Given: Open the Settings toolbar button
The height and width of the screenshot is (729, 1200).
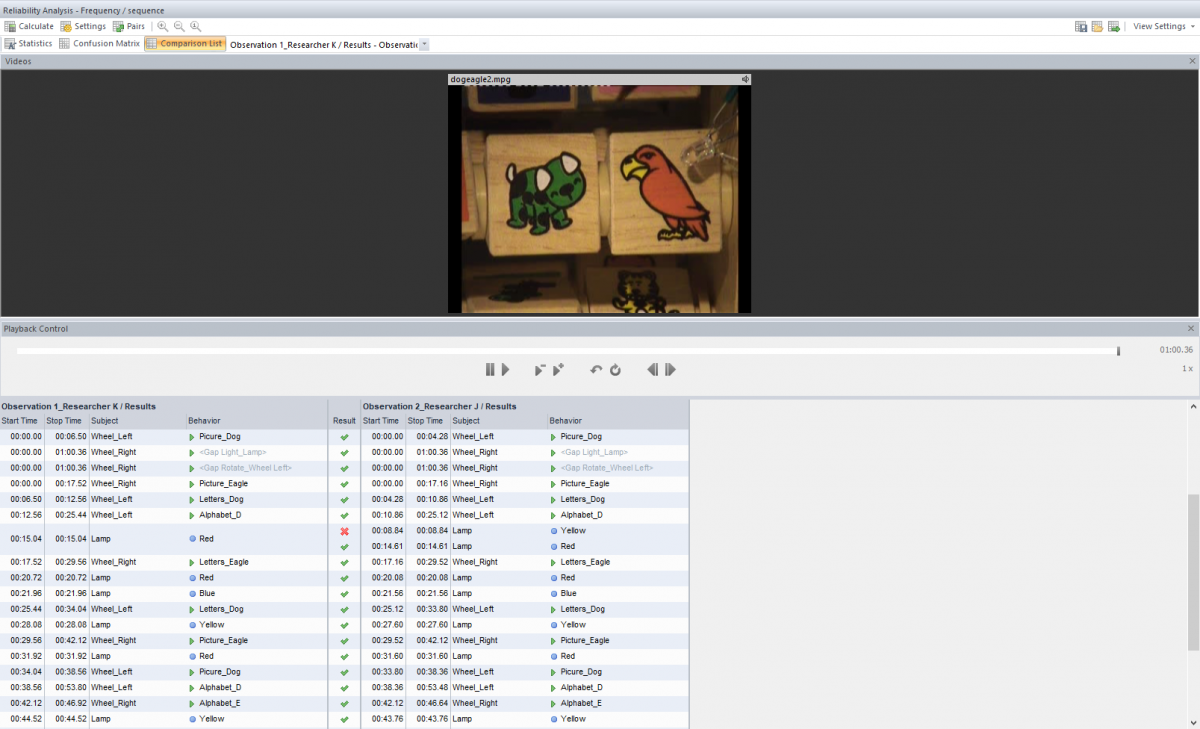Looking at the screenshot, I should [x=83, y=26].
